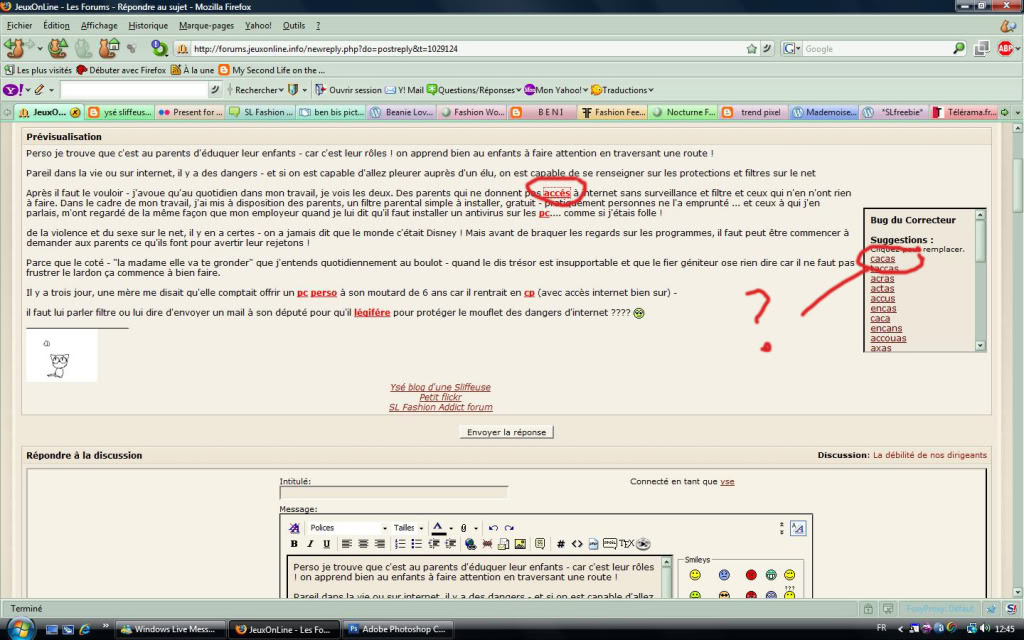Open the SL Fashion Addict forum link

441,407
